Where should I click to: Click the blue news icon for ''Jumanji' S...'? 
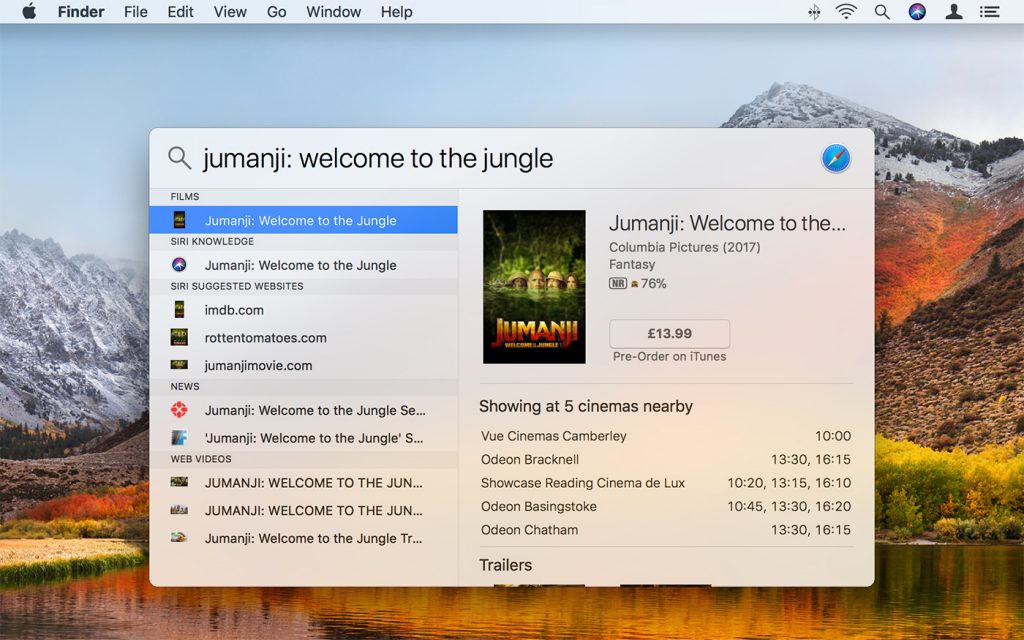click(179, 437)
